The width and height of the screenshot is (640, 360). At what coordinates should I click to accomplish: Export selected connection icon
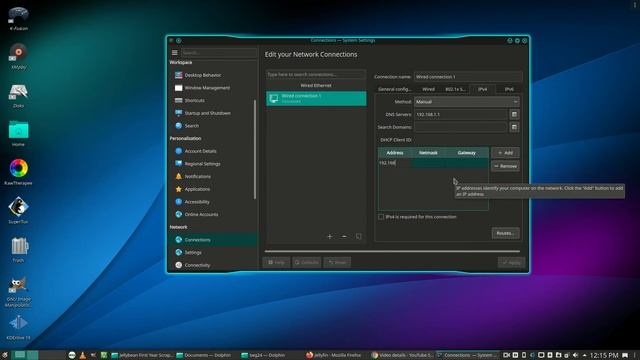click(358, 236)
